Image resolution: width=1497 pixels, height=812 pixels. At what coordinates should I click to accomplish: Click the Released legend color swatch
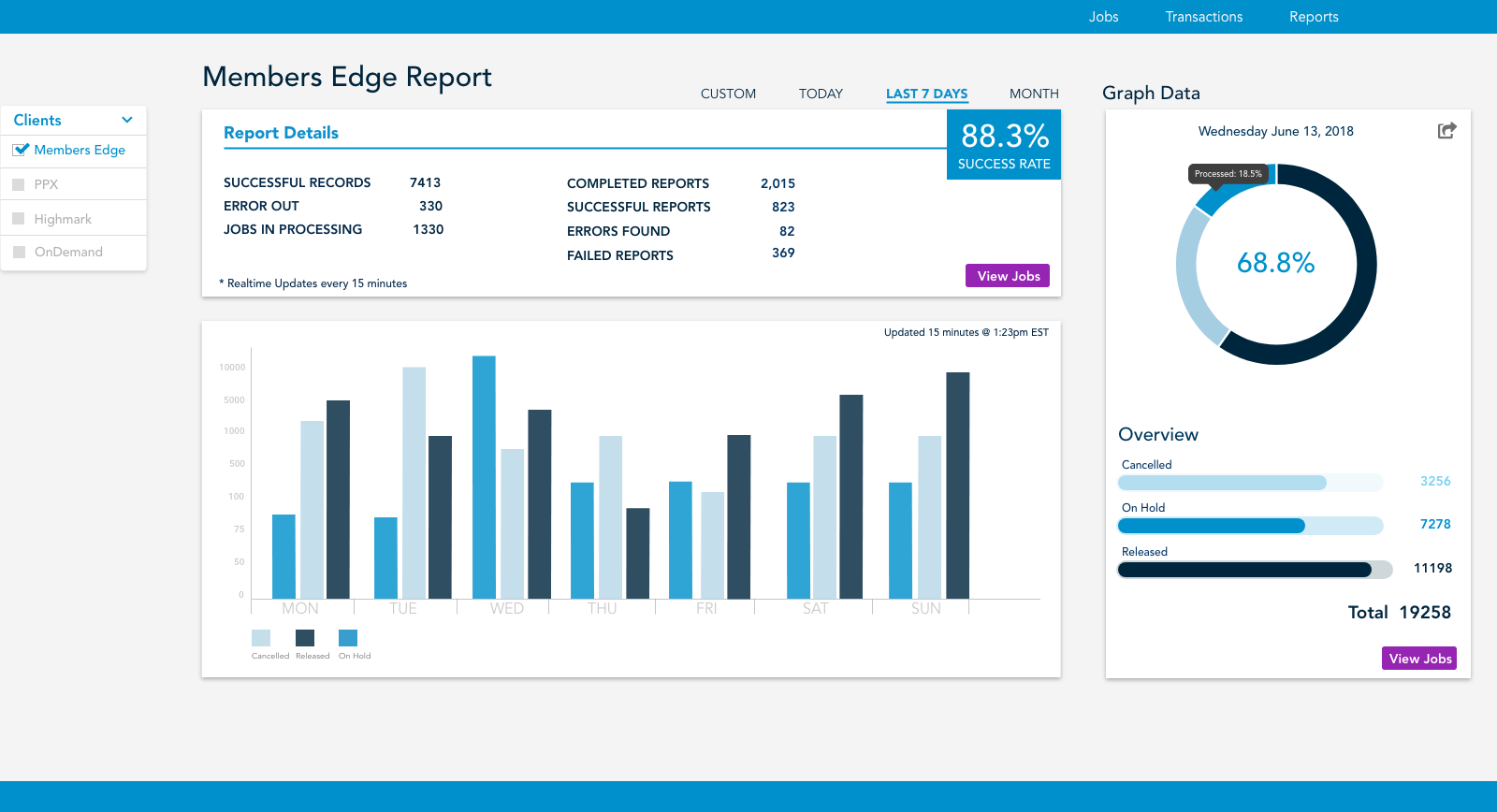coord(305,638)
